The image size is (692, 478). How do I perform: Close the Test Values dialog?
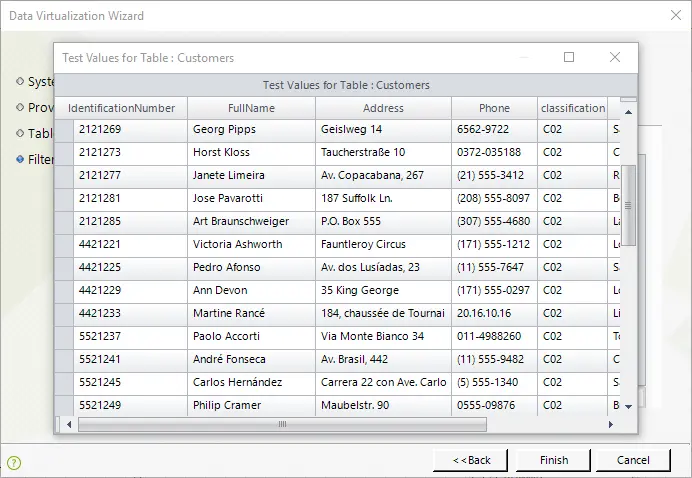tap(615, 57)
